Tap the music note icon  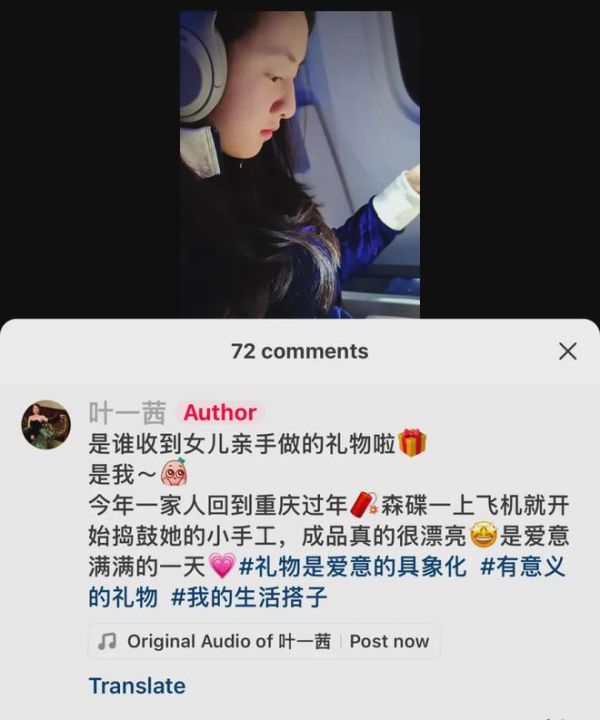click(x=107, y=641)
